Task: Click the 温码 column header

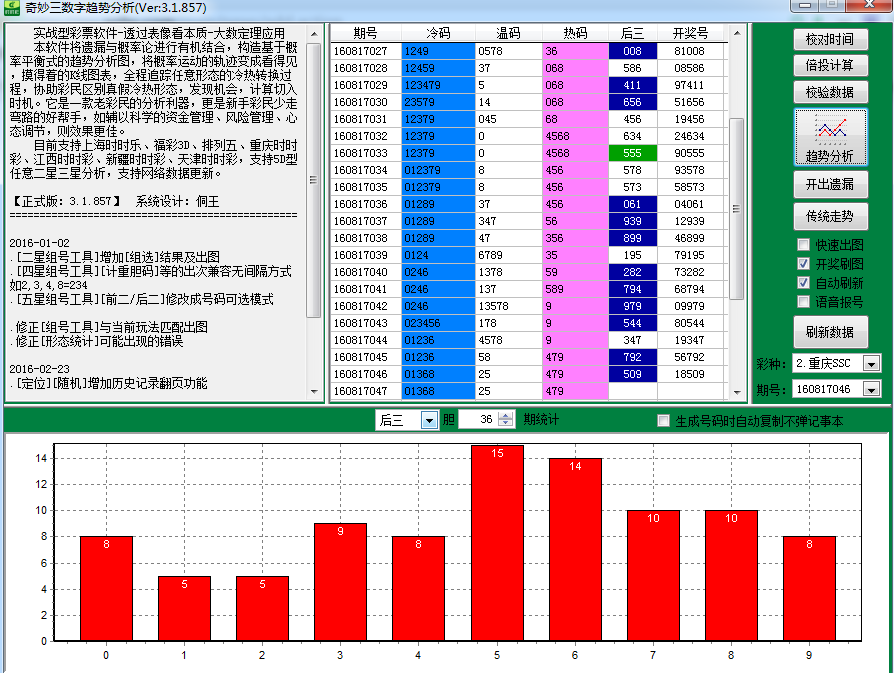Action: (x=508, y=33)
